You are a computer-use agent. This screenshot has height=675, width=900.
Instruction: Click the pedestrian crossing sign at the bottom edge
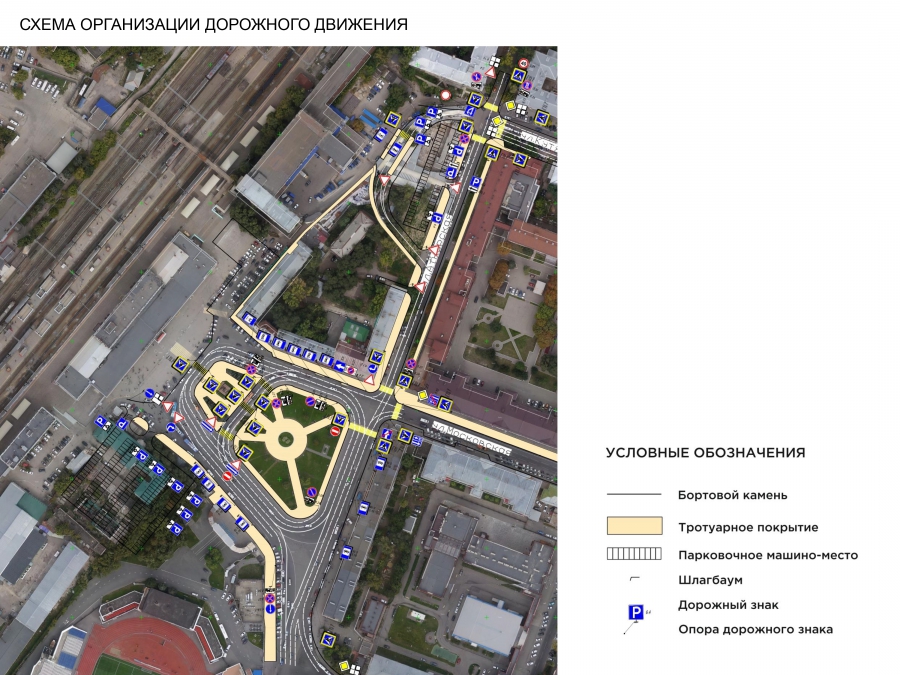pyautogui.click(x=327, y=640)
